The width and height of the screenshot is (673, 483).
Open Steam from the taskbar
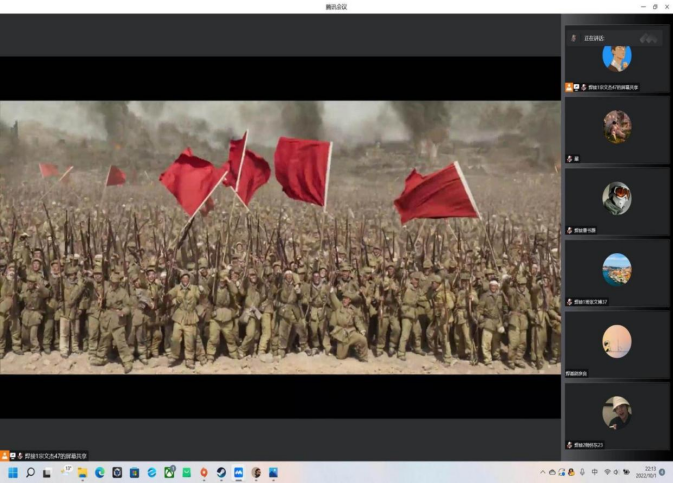[x=221, y=472]
